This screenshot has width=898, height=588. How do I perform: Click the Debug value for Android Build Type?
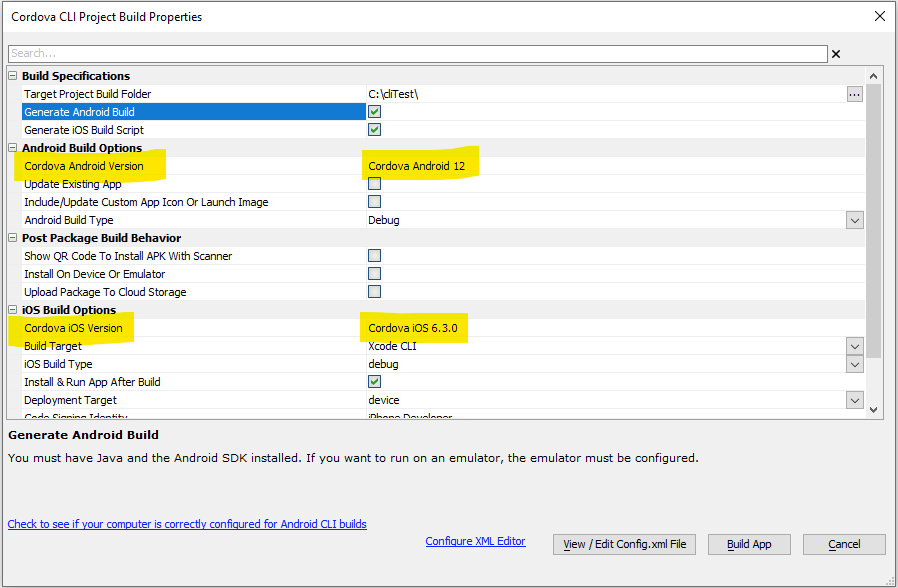pyautogui.click(x=384, y=220)
